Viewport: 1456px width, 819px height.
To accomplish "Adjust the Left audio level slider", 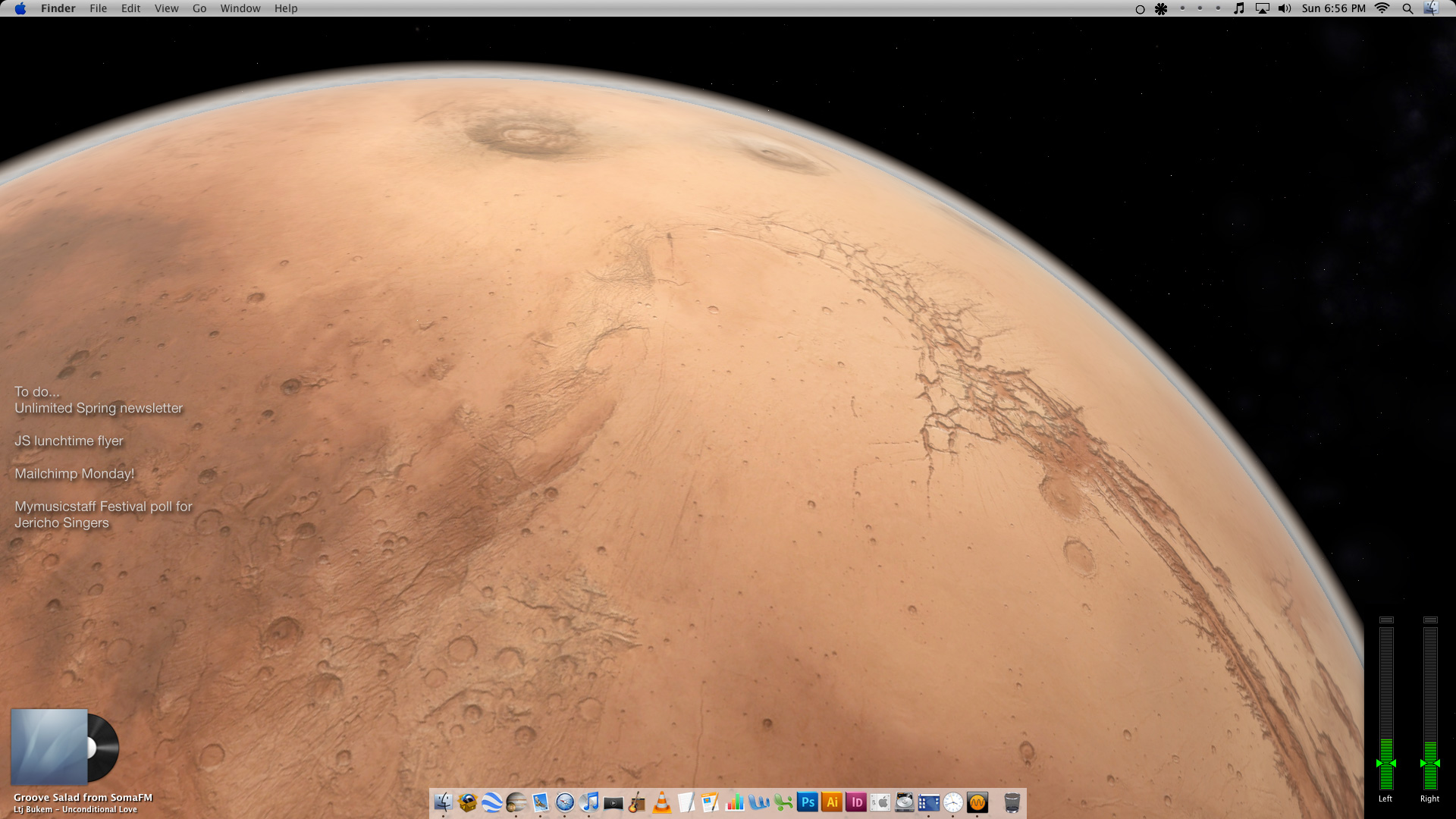I will pyautogui.click(x=1386, y=763).
